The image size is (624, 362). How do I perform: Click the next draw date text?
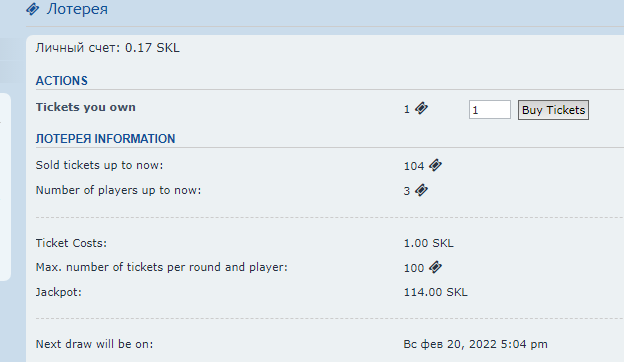pyautogui.click(x=476, y=344)
